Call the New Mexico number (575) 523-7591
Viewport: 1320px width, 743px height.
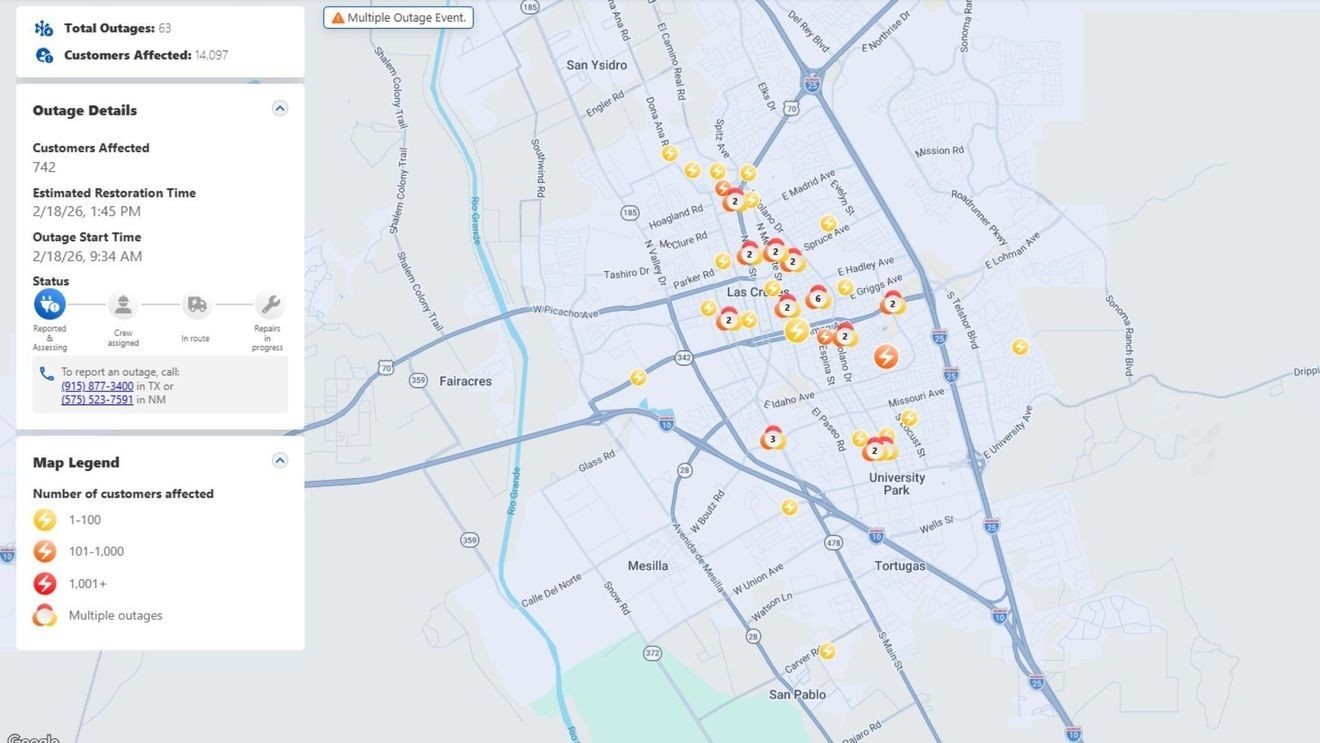point(97,400)
